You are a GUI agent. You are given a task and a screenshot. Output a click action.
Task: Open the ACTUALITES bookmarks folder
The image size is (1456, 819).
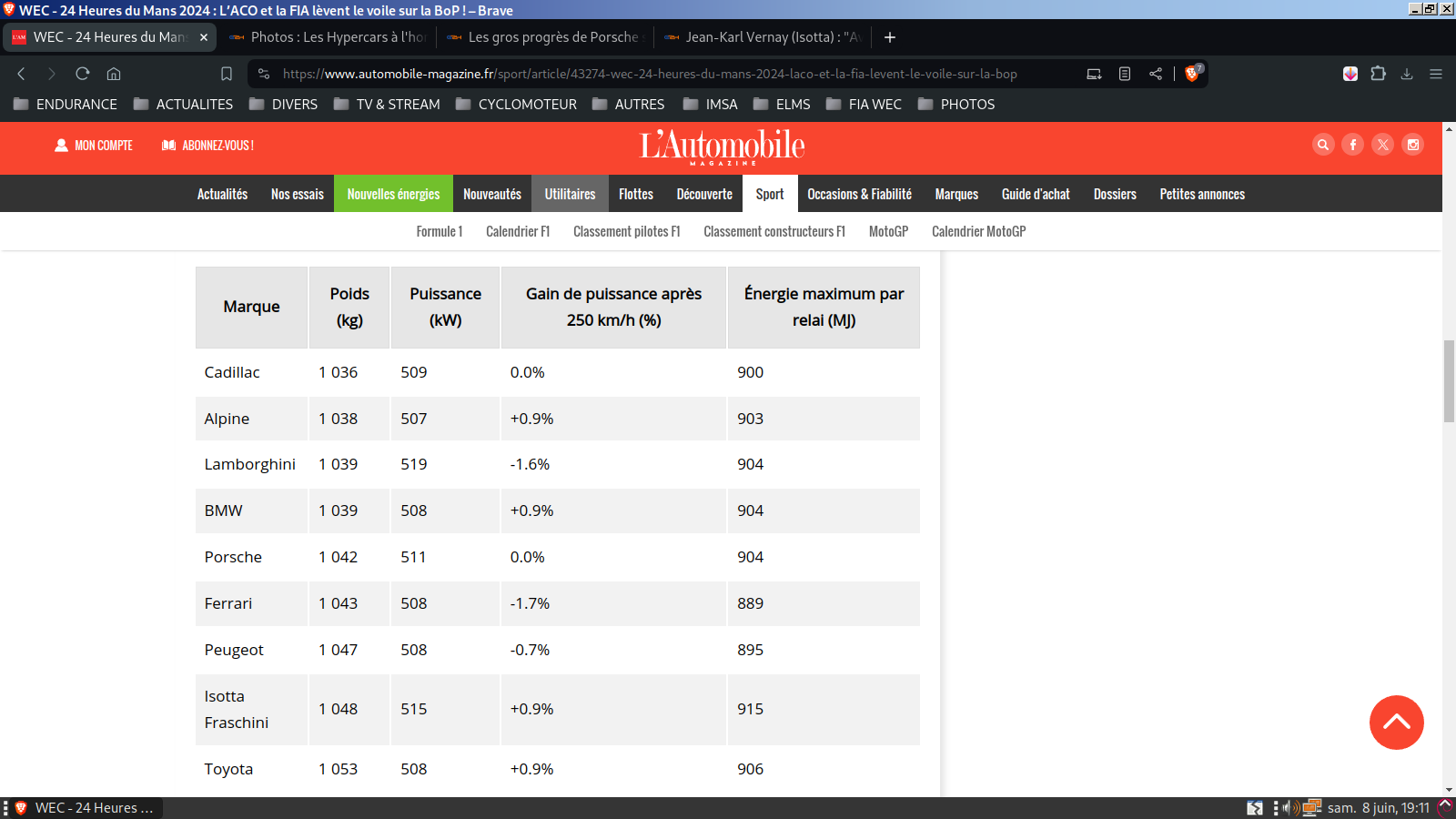tap(183, 105)
